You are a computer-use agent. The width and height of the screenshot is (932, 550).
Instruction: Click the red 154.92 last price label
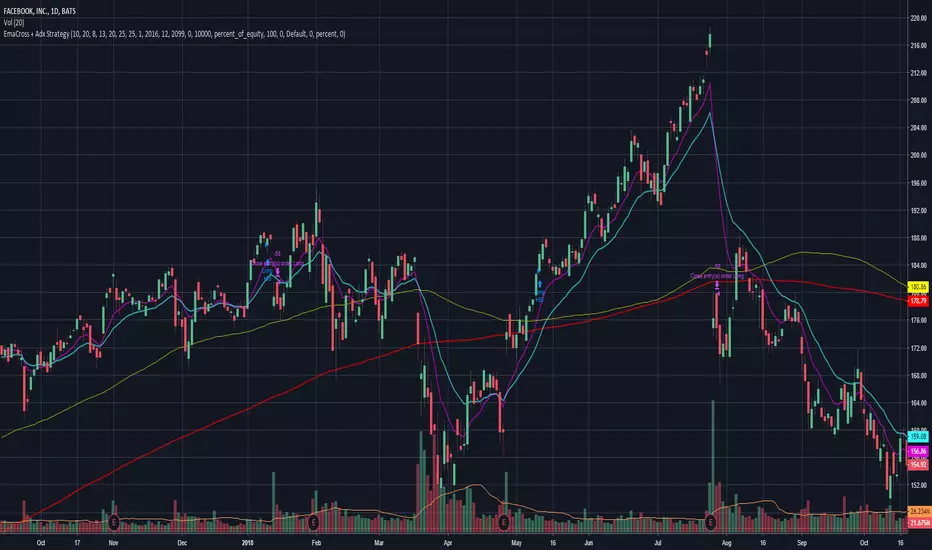tap(918, 464)
